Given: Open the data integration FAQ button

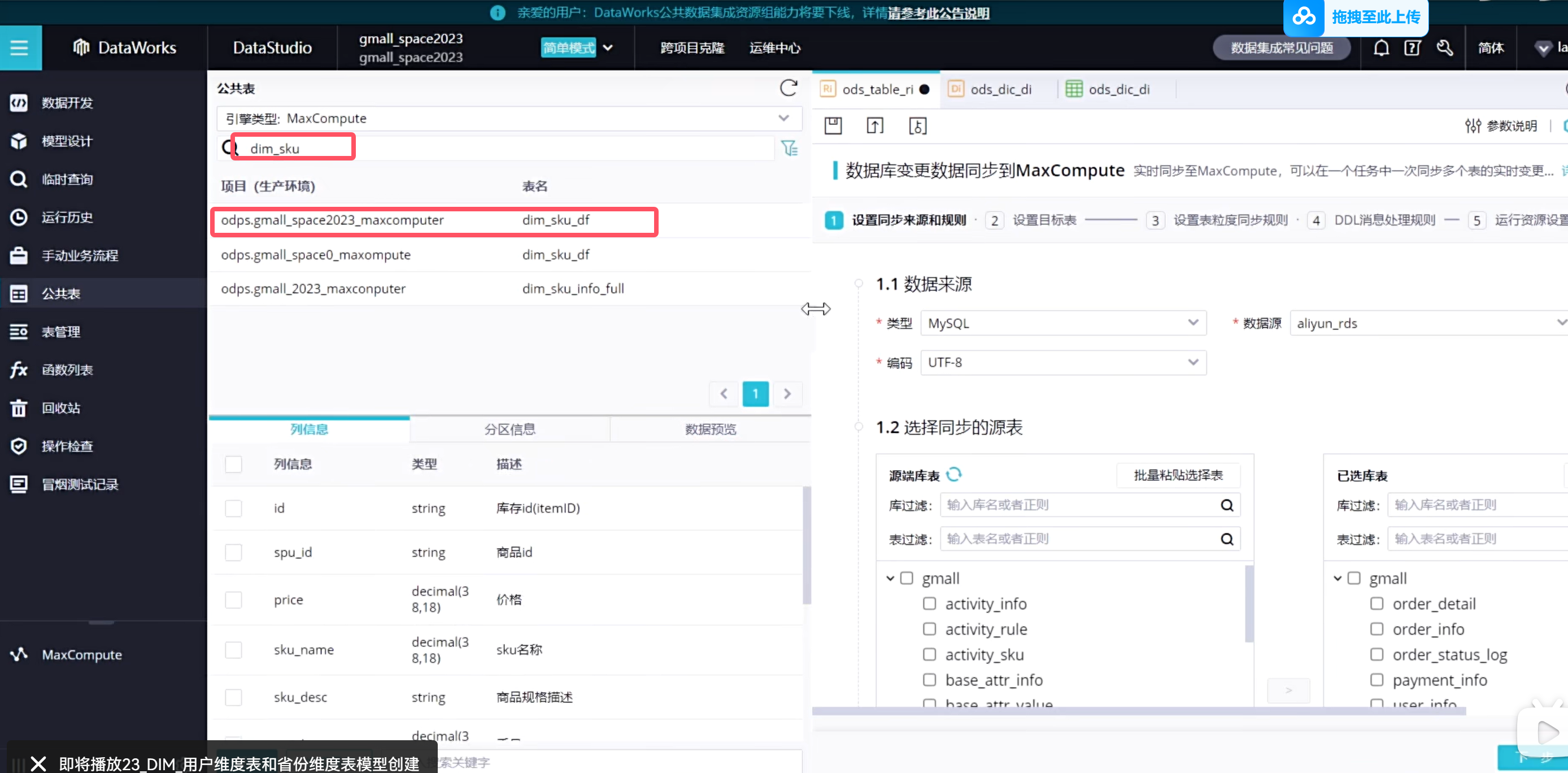Looking at the screenshot, I should (x=1281, y=47).
